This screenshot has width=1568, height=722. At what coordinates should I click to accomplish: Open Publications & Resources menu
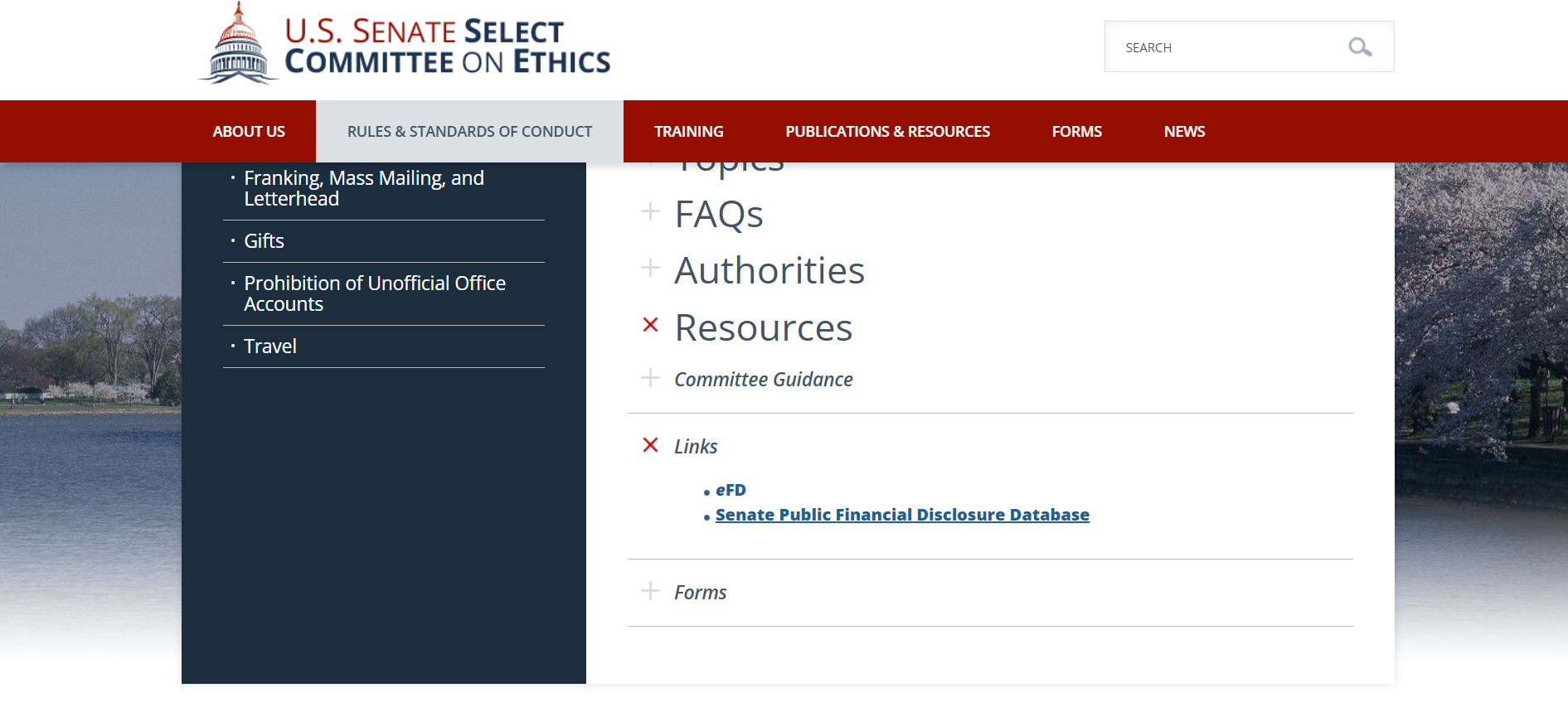tap(887, 131)
